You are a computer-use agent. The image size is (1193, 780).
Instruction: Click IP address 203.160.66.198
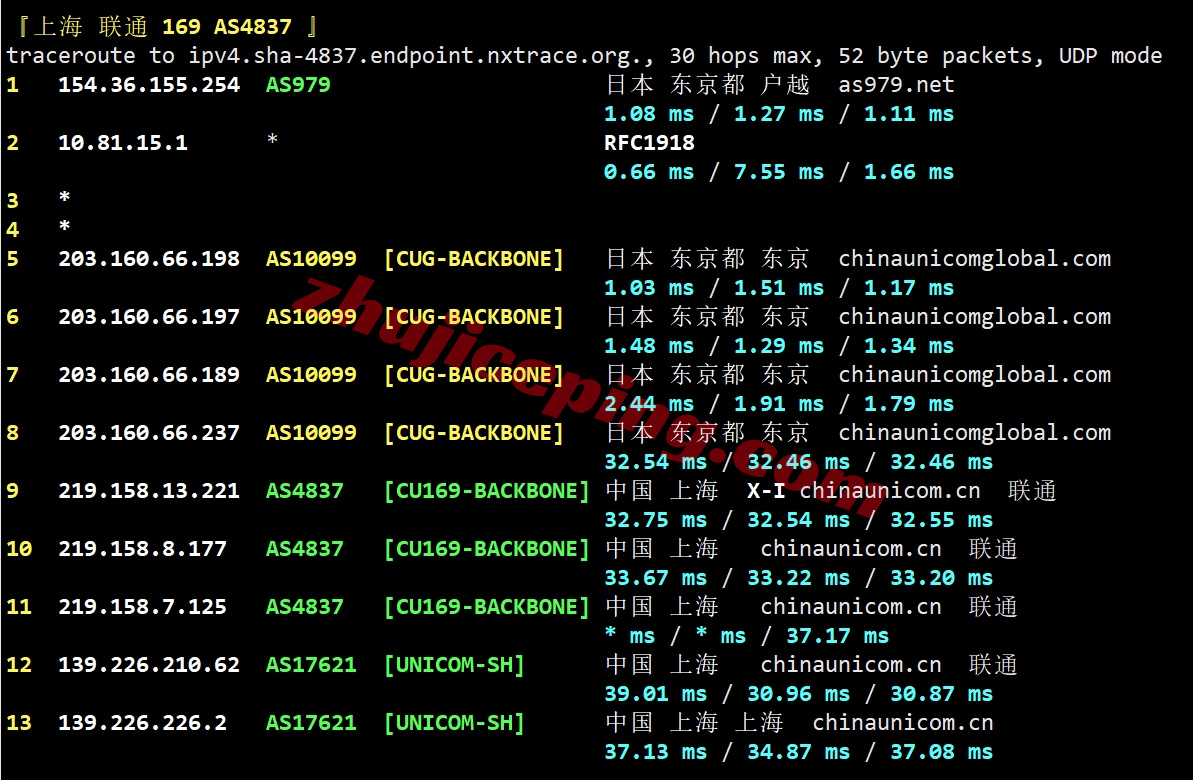coord(149,259)
